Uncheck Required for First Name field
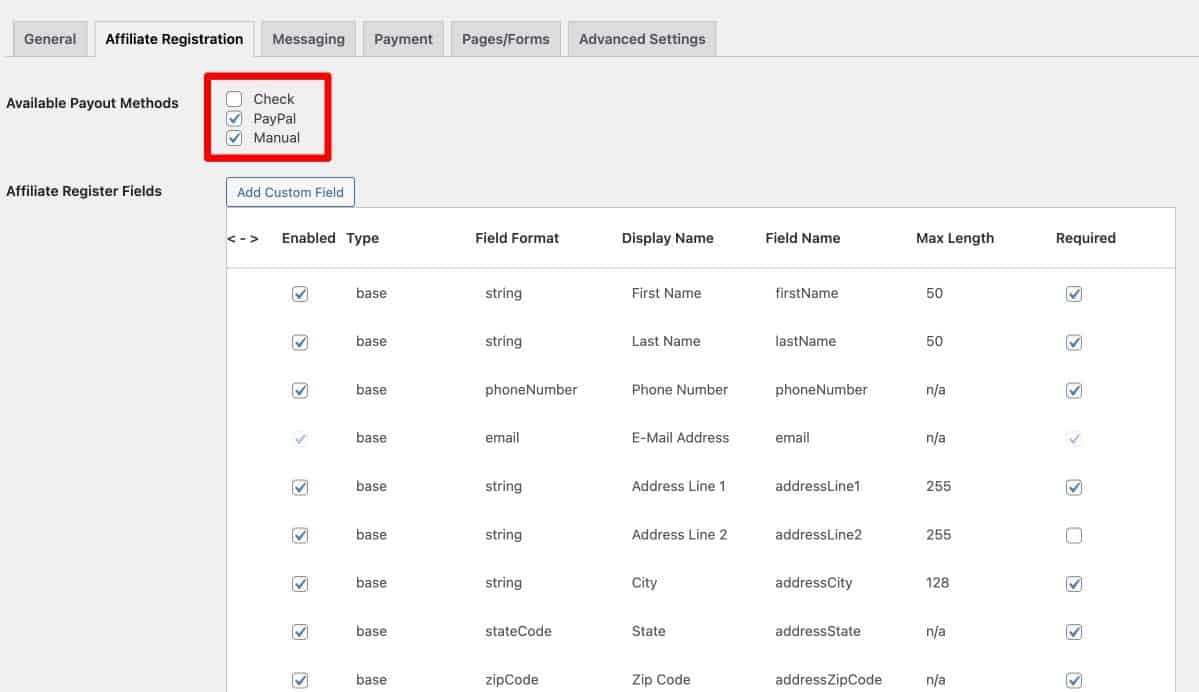This screenshot has height=692, width=1199. 1074,294
